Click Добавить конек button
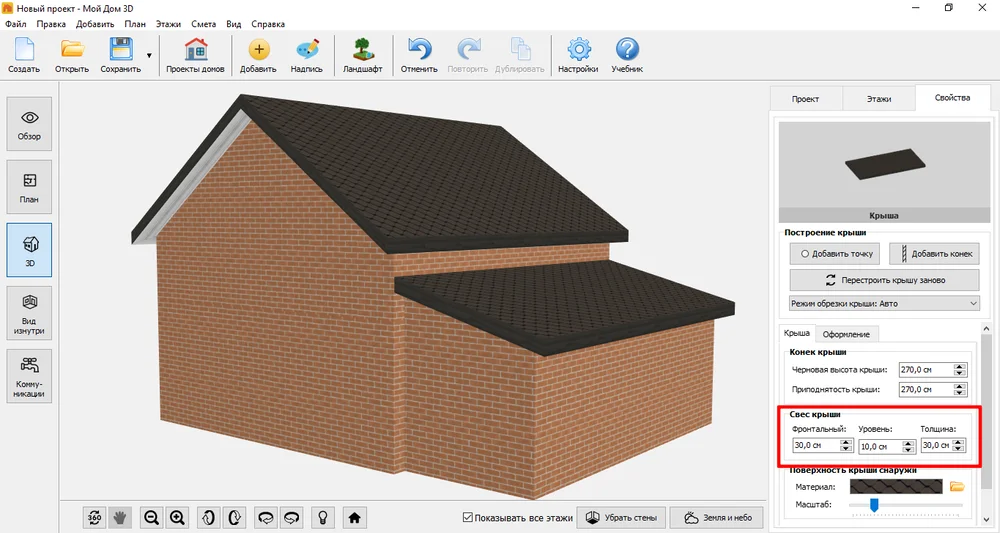The width and height of the screenshot is (1000, 533). pos(934,254)
